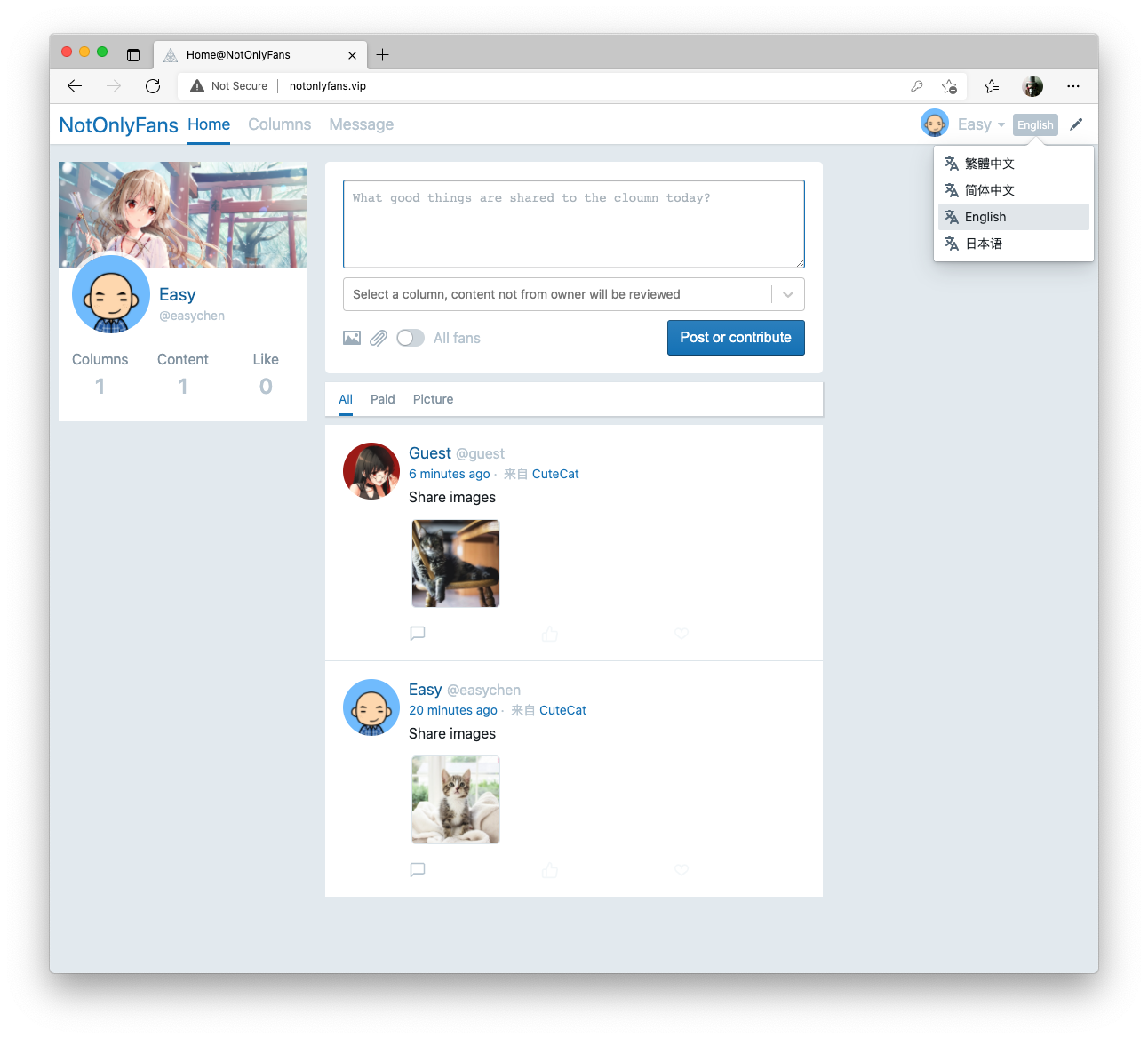Open kitten on blanket image thumbnail

tap(456, 800)
